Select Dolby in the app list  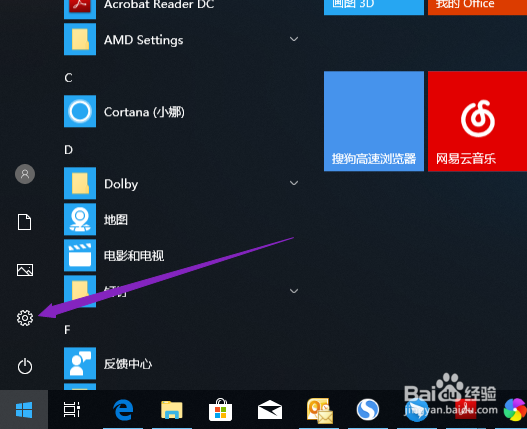click(121, 184)
